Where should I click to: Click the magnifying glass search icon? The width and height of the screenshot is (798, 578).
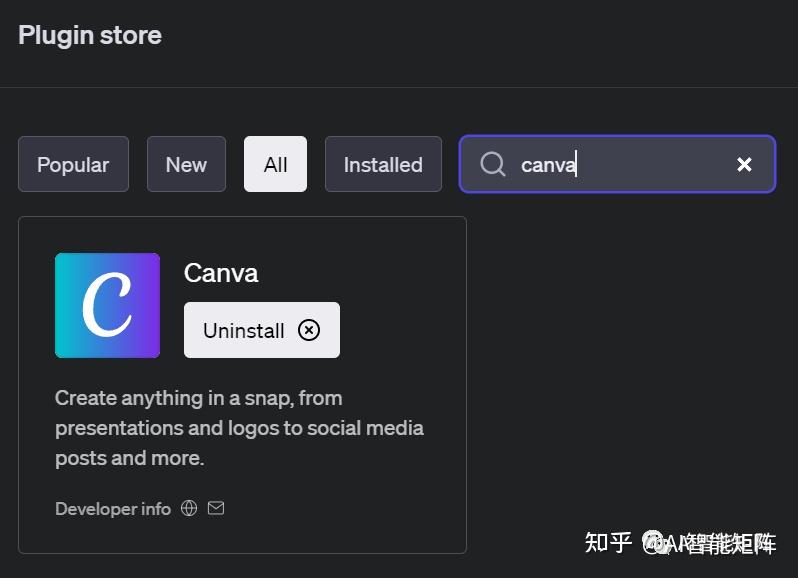coord(493,164)
